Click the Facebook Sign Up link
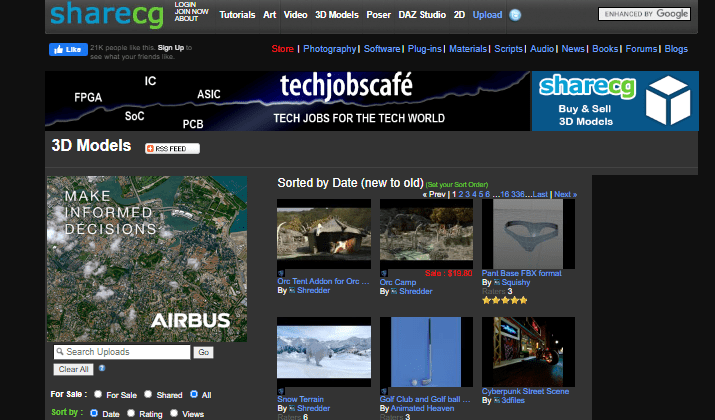 tap(171, 48)
